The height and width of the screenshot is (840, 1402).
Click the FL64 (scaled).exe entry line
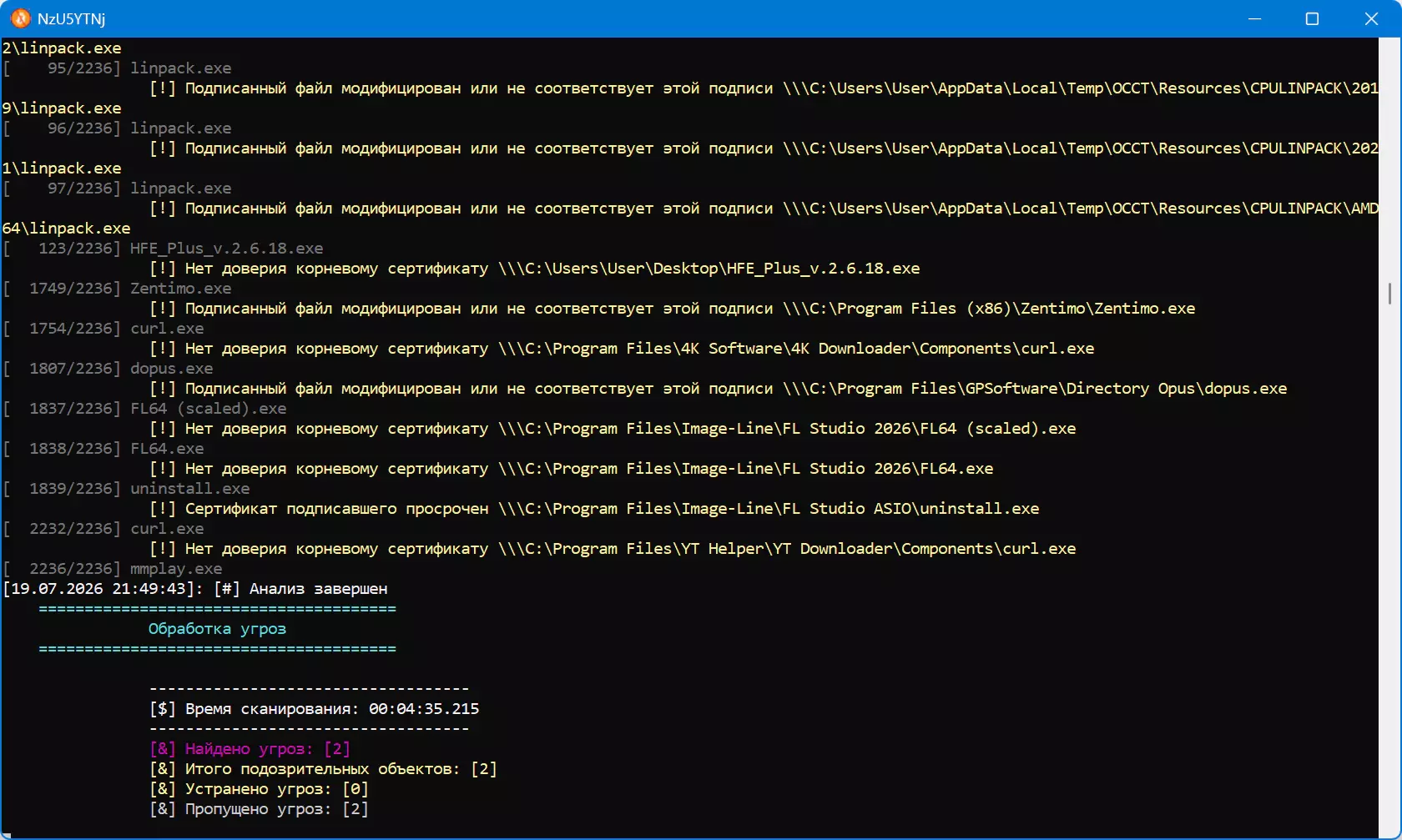[x=145, y=409]
